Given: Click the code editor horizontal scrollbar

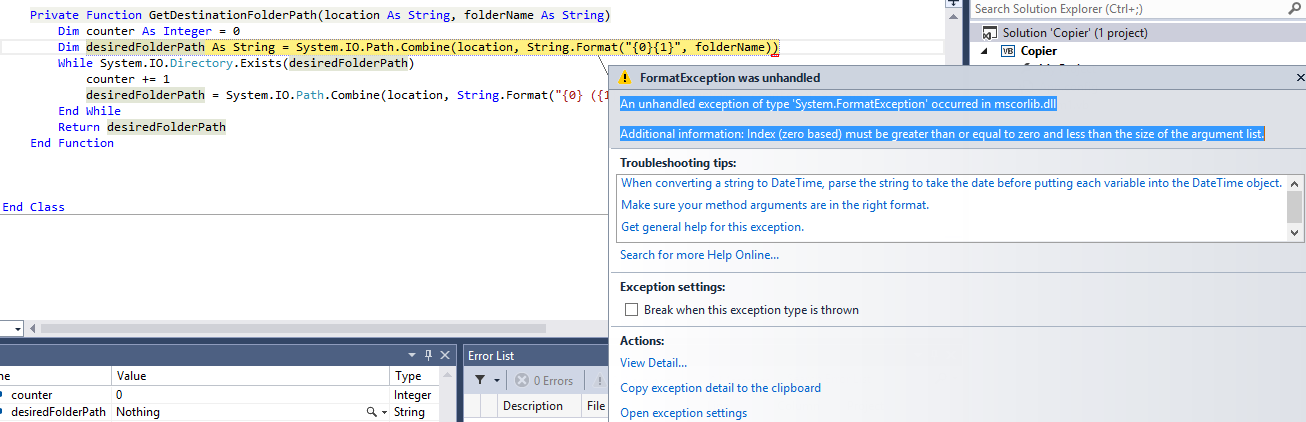Looking at the screenshot, I should (300, 328).
